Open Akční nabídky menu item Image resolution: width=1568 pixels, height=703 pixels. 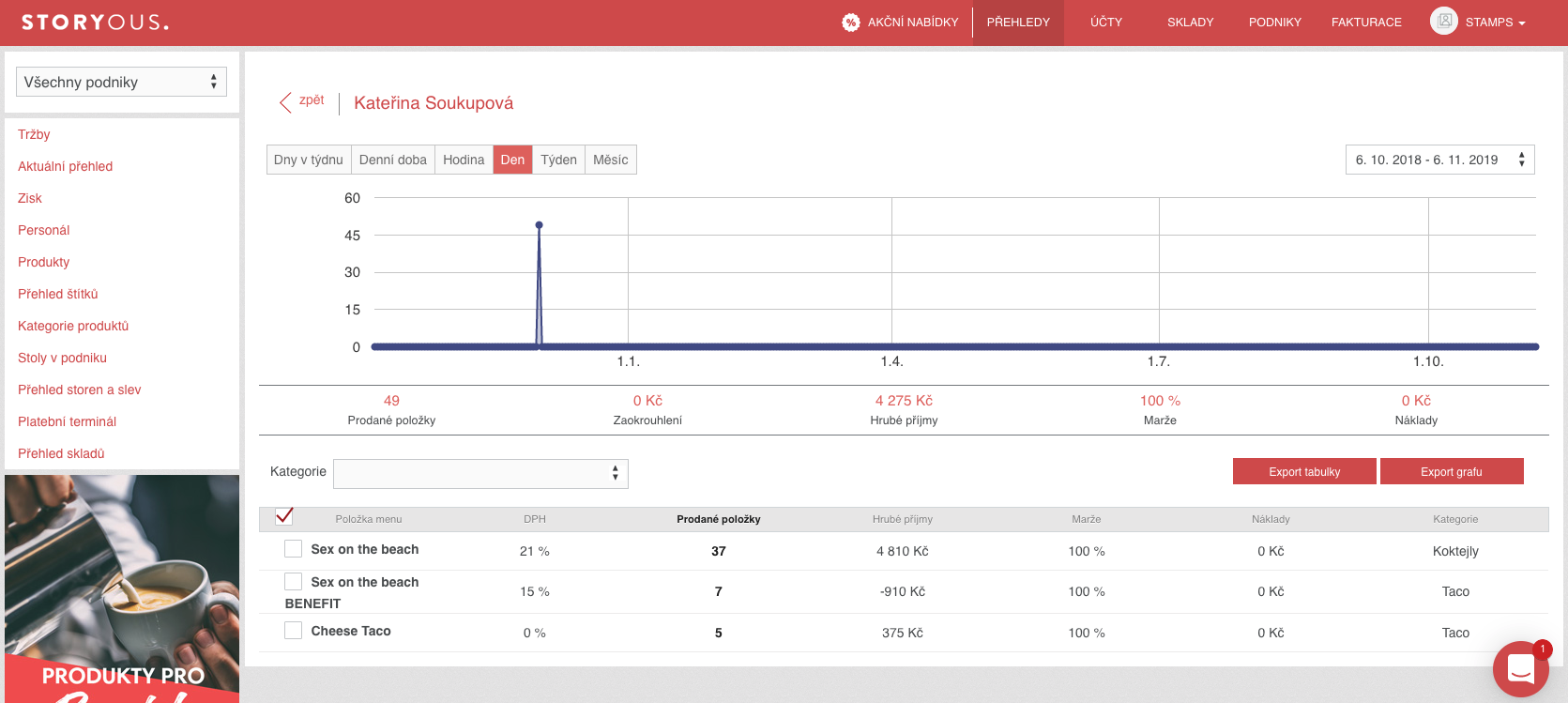tap(913, 23)
